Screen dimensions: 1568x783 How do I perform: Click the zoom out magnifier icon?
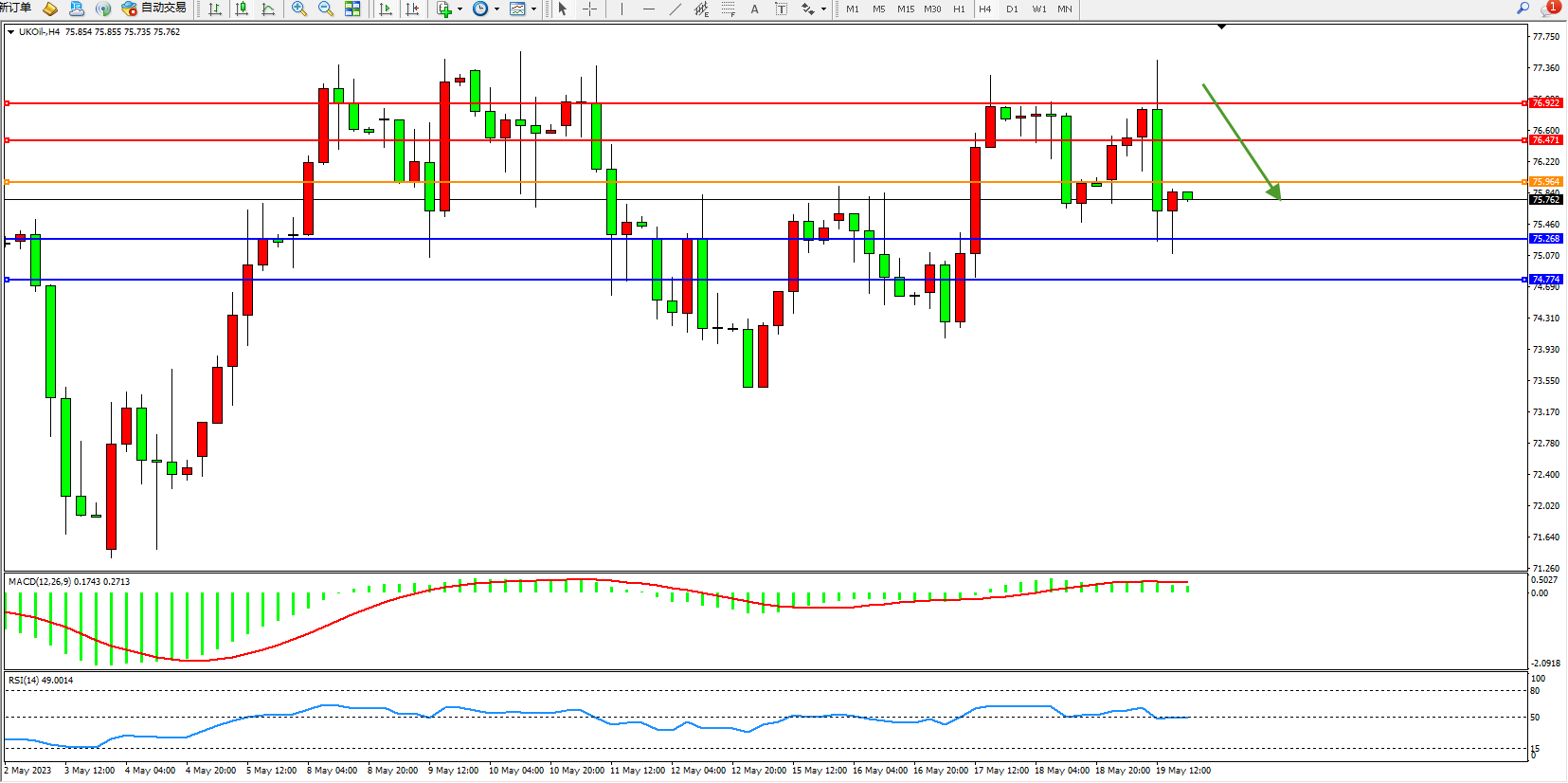tap(326, 9)
